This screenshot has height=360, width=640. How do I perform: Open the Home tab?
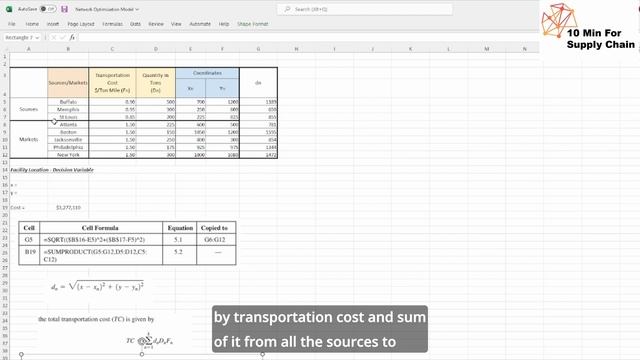click(x=32, y=24)
